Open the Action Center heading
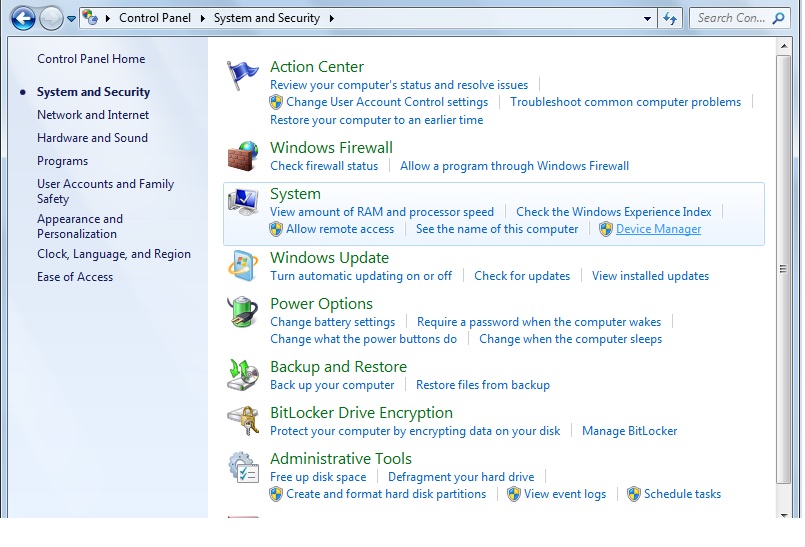This screenshot has height=547, width=805. tap(317, 67)
